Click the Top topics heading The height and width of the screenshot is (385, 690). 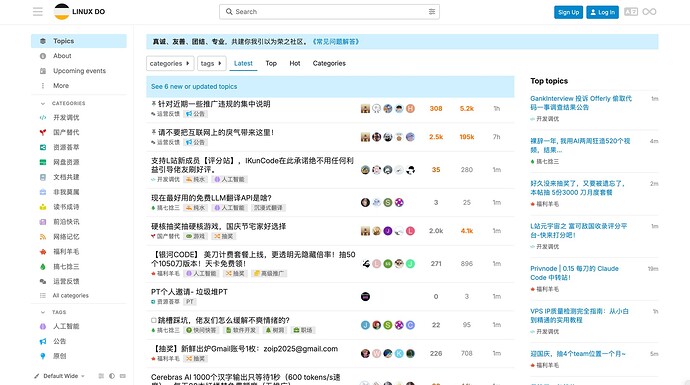(x=549, y=81)
